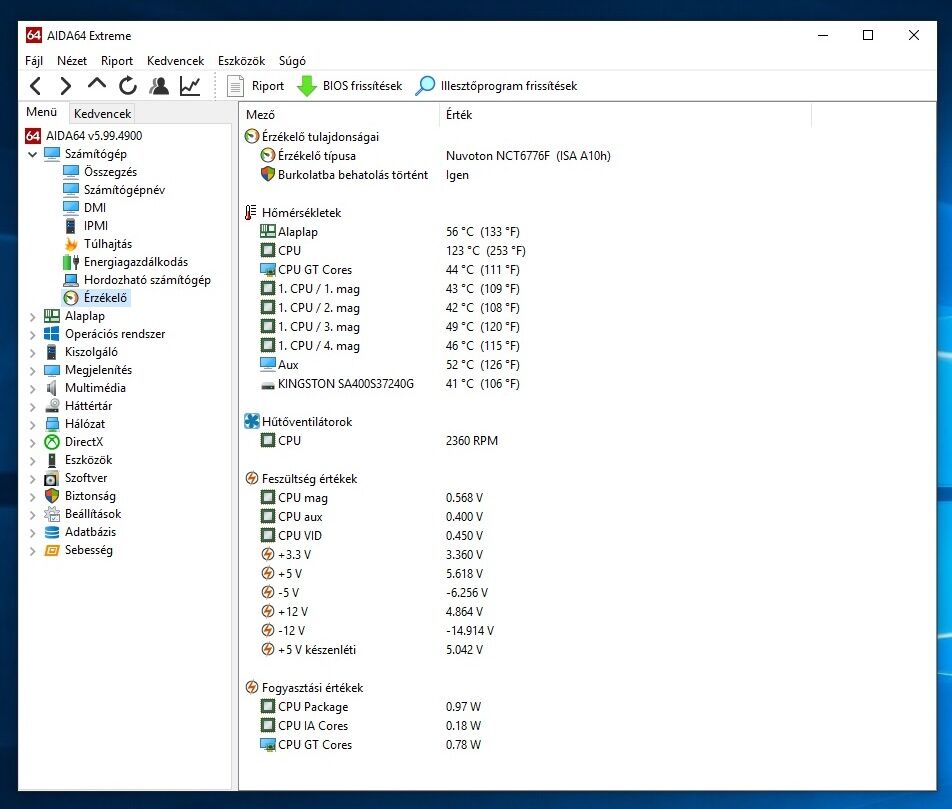Screen dimensions: 952x809
Task: Click the Back navigation arrow
Action: 35,86
